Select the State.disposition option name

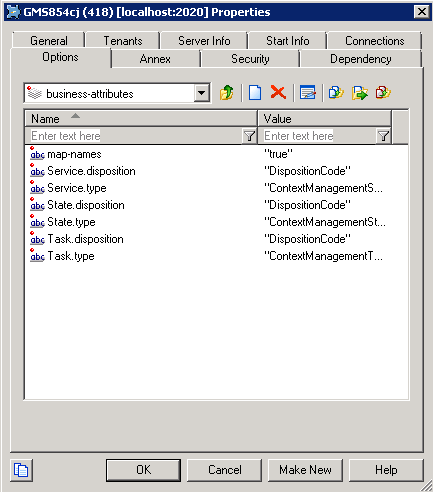coord(86,205)
